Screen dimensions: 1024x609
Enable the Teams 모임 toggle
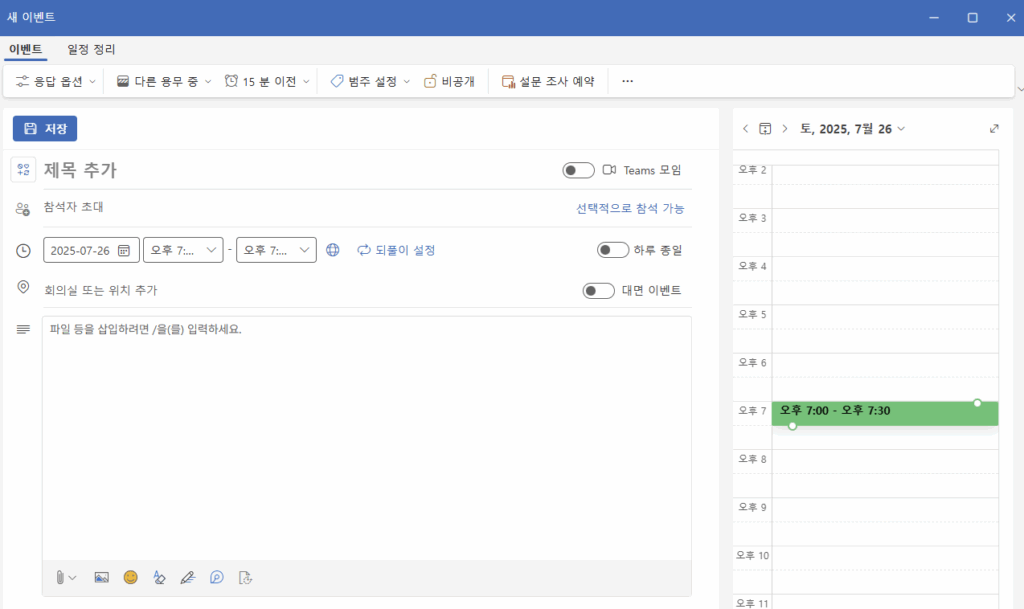[x=578, y=171]
